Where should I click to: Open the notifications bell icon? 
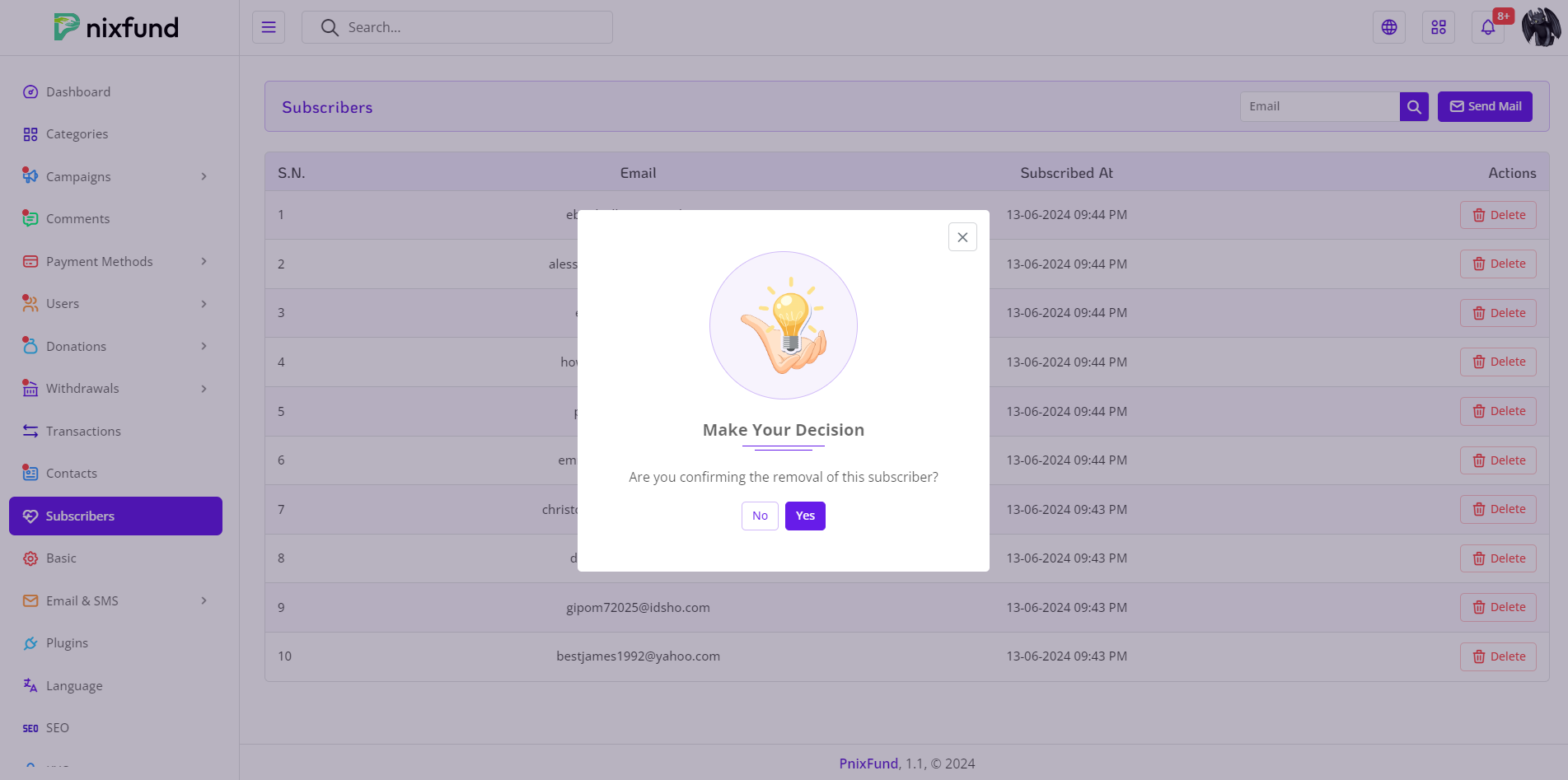(1488, 27)
